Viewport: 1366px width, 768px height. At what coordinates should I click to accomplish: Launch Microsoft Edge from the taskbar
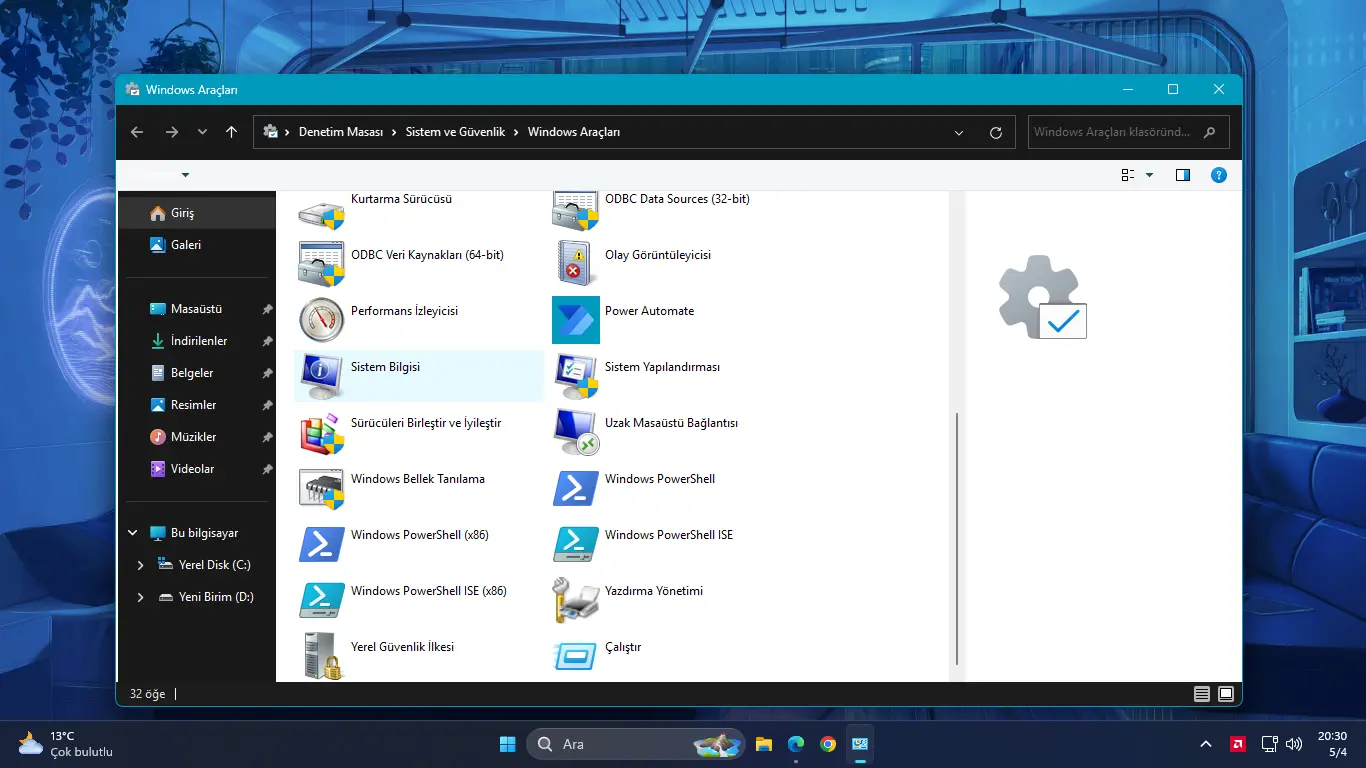(x=796, y=744)
